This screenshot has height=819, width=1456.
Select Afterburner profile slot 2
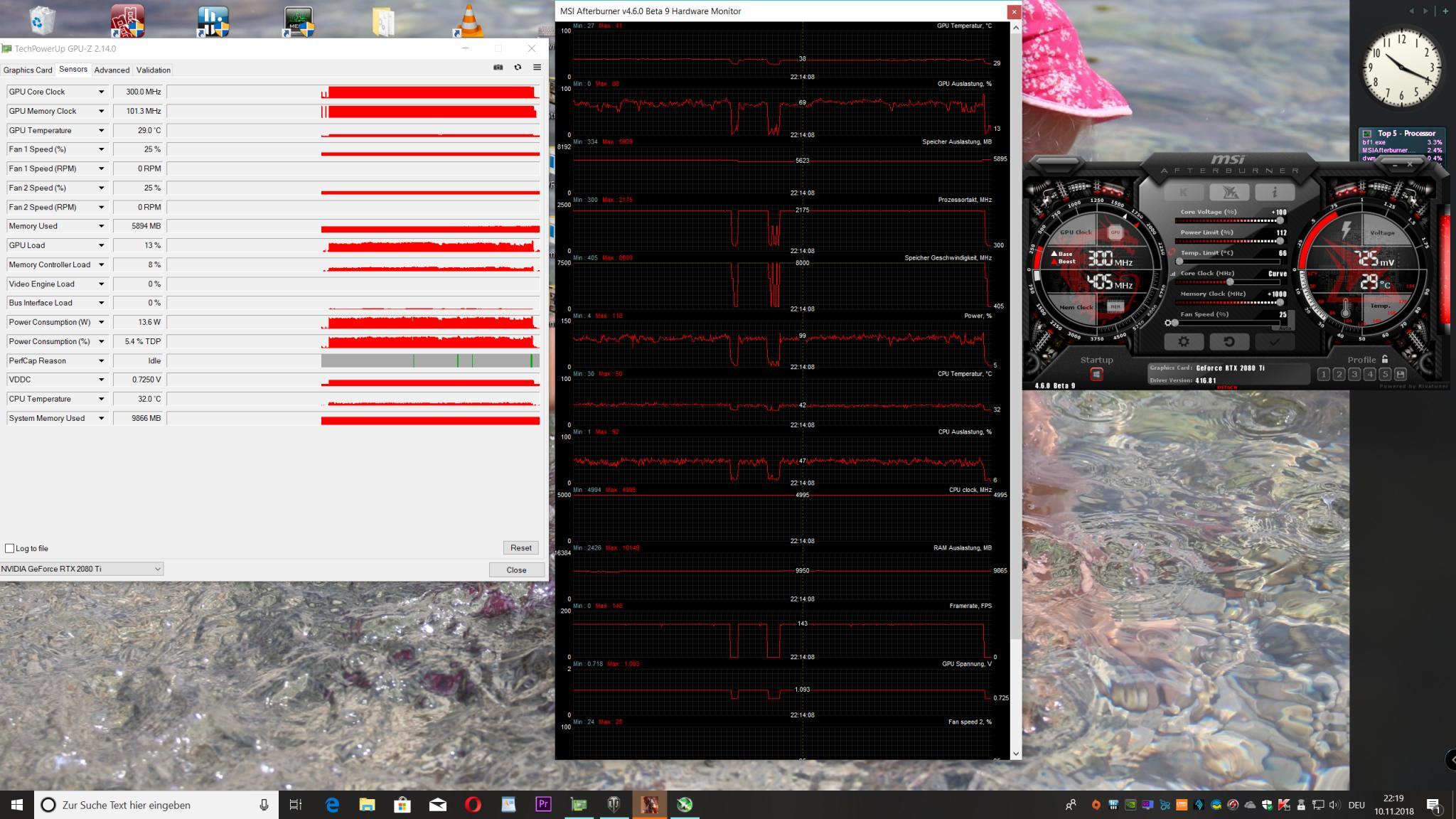tap(1339, 374)
